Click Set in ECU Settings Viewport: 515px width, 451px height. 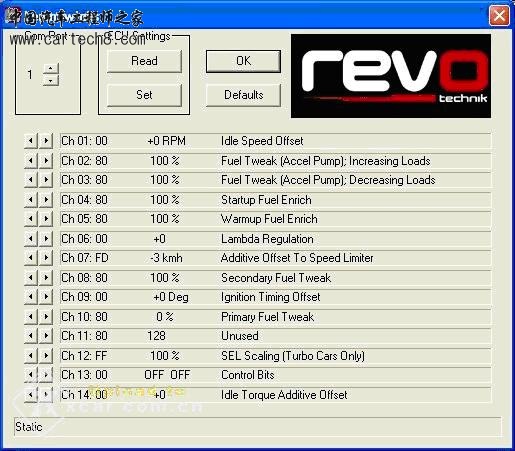(144, 95)
